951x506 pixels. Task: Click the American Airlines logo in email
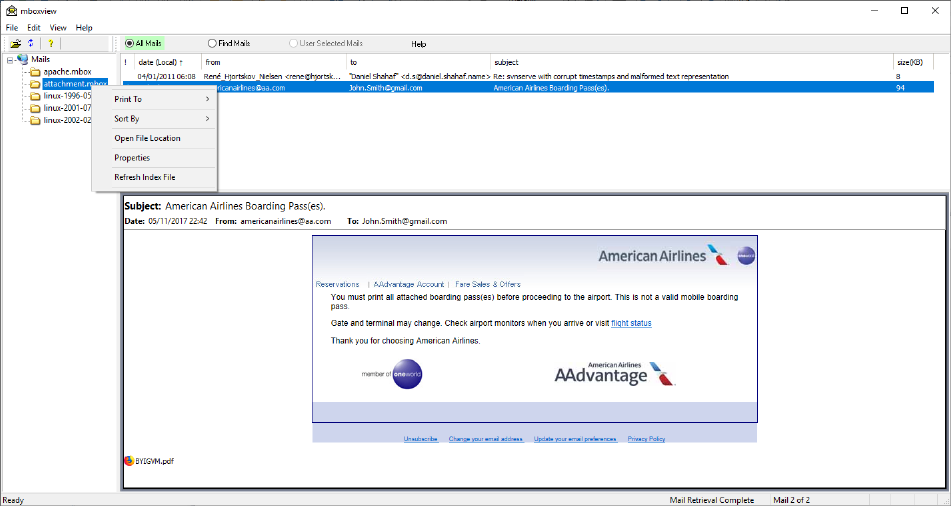click(664, 255)
